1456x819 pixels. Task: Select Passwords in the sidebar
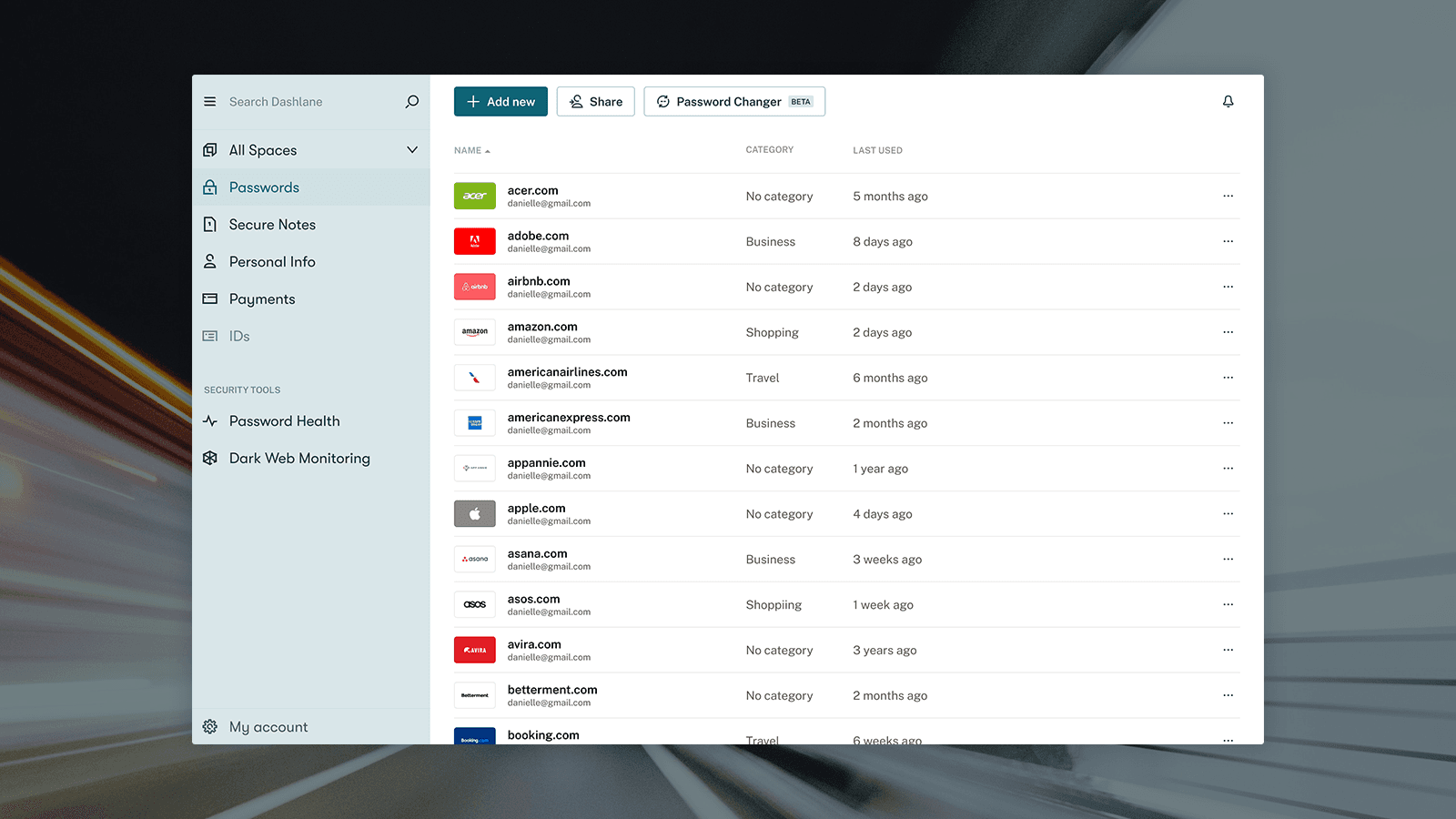(311, 187)
